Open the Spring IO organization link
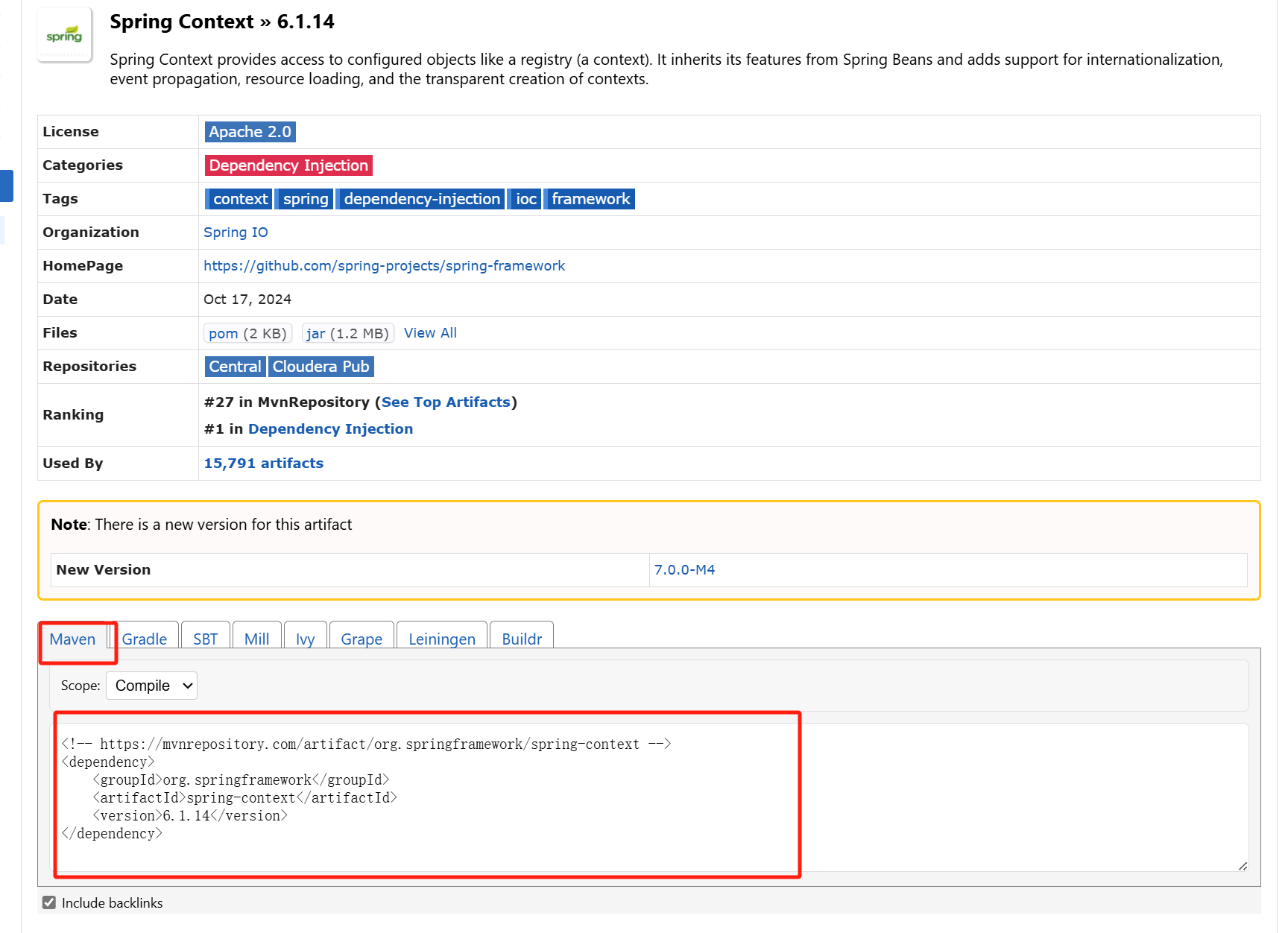Viewport: 1288px width, 933px height. tap(236, 233)
